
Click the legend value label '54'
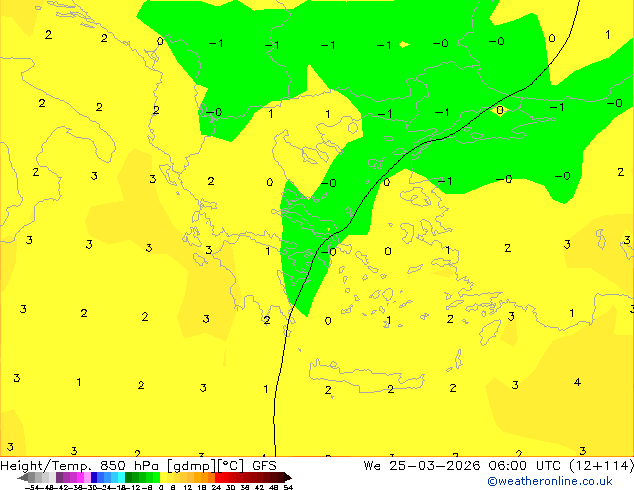288,488
